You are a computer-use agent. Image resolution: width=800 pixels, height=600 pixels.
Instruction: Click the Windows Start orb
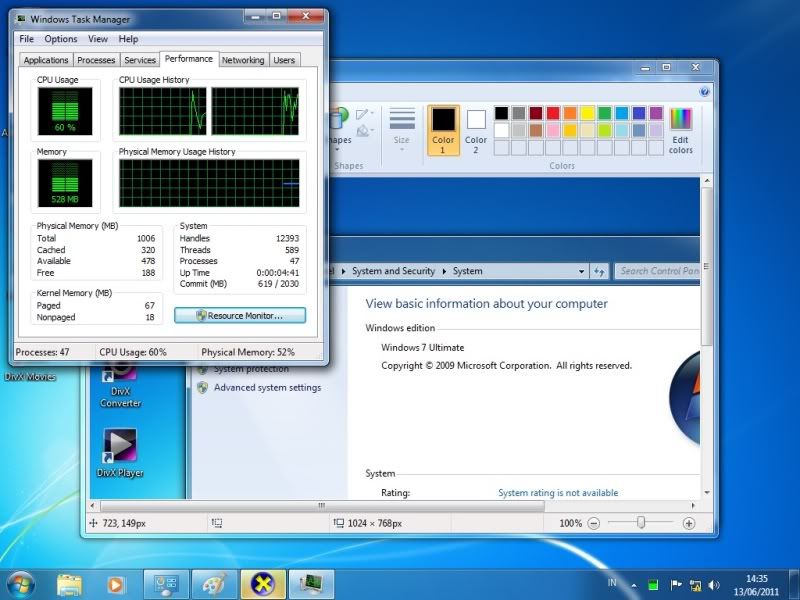coord(20,585)
